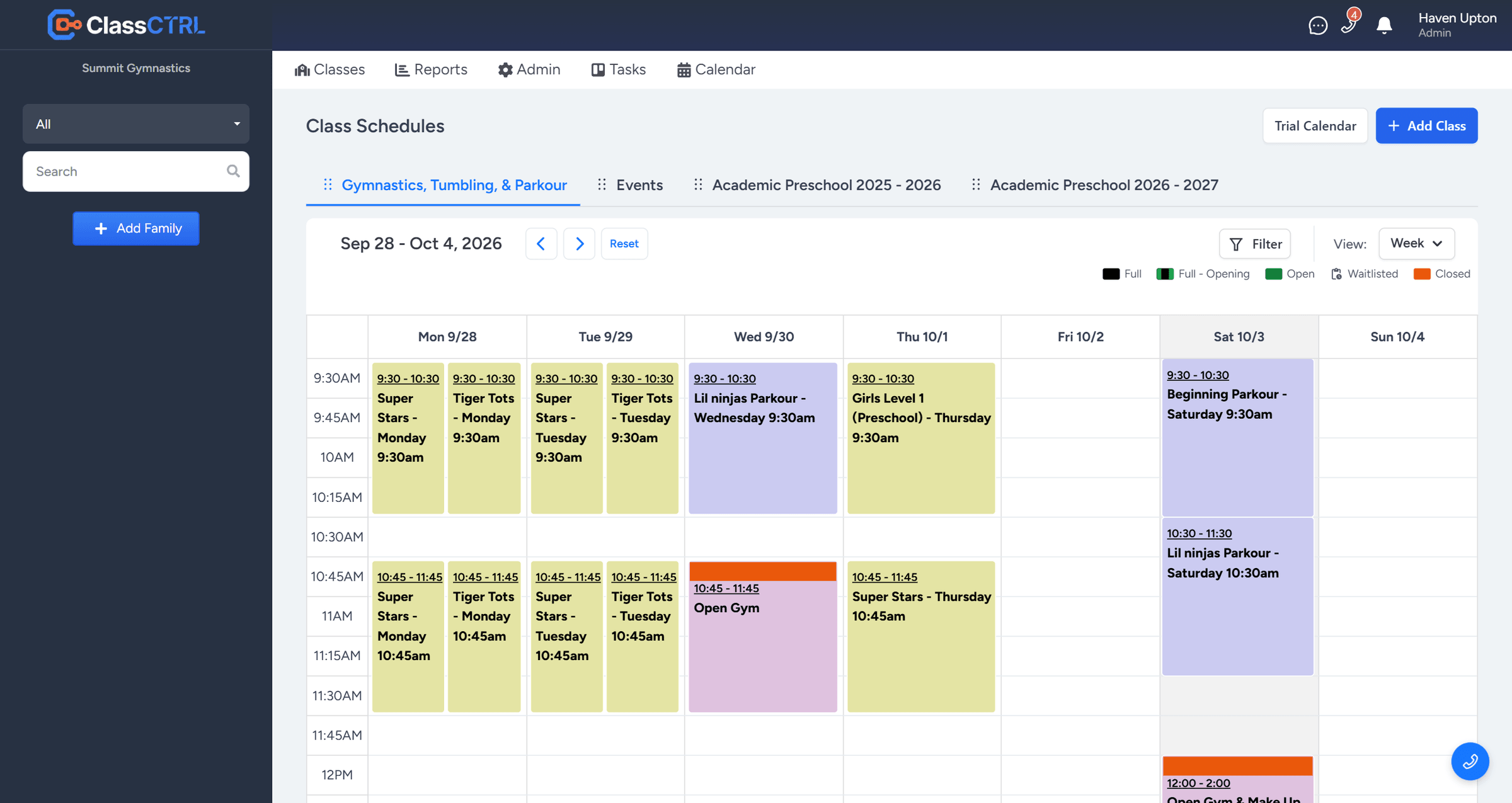Go to next week arrow
The width and height of the screenshot is (1512, 803).
pos(579,244)
